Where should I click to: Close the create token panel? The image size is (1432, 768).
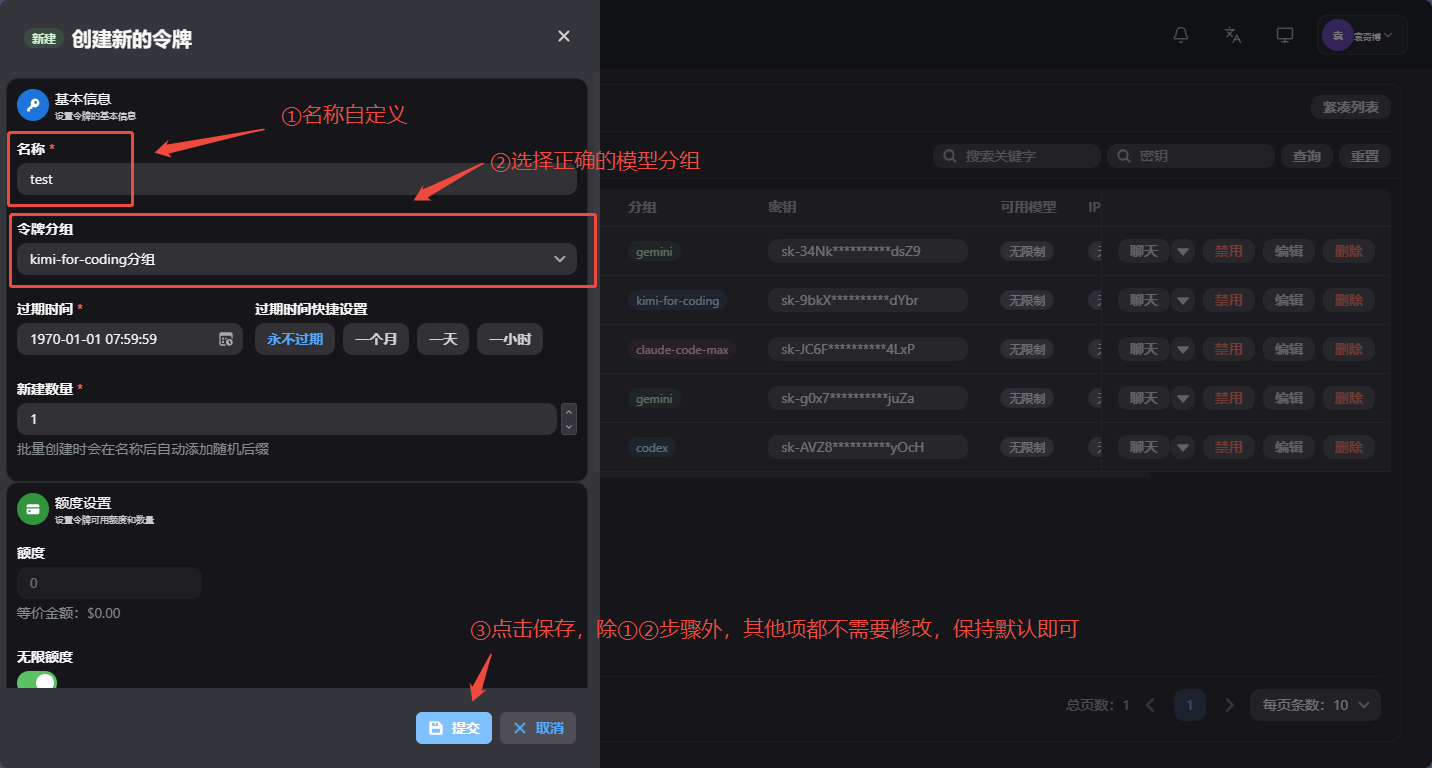click(564, 36)
